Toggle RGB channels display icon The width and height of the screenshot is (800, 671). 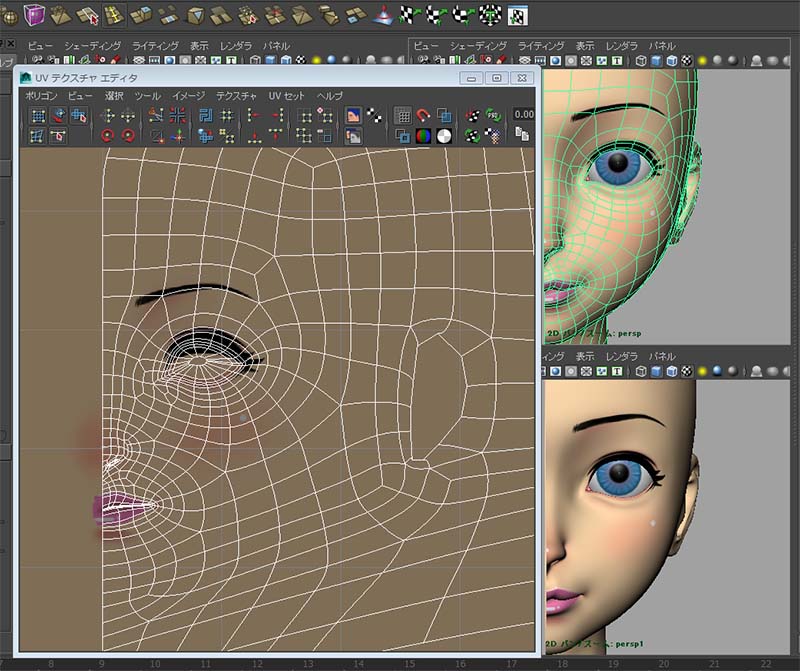coord(423,136)
